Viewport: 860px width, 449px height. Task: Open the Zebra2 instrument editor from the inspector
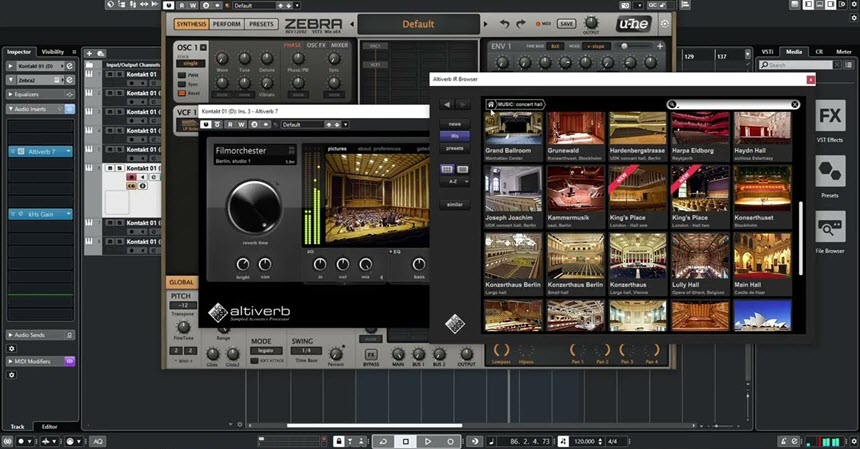(x=70, y=80)
